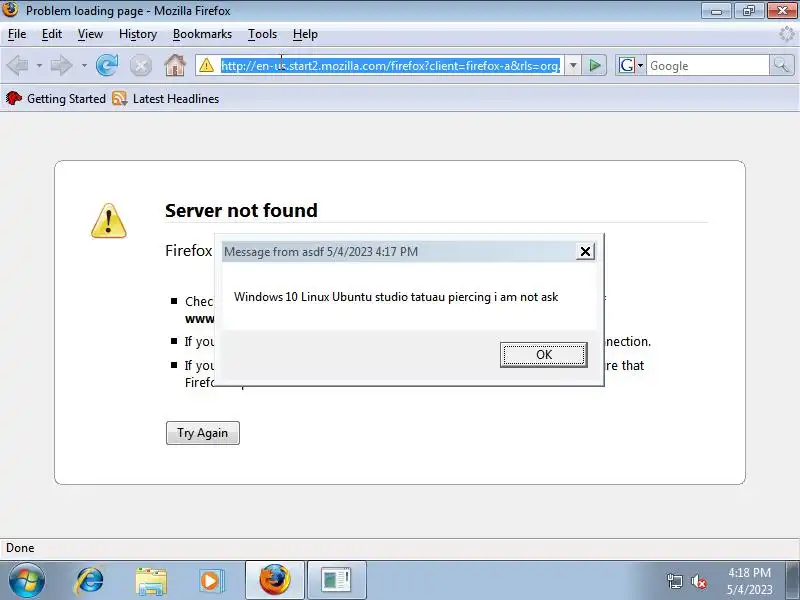Open the Edit menu

pos(52,34)
